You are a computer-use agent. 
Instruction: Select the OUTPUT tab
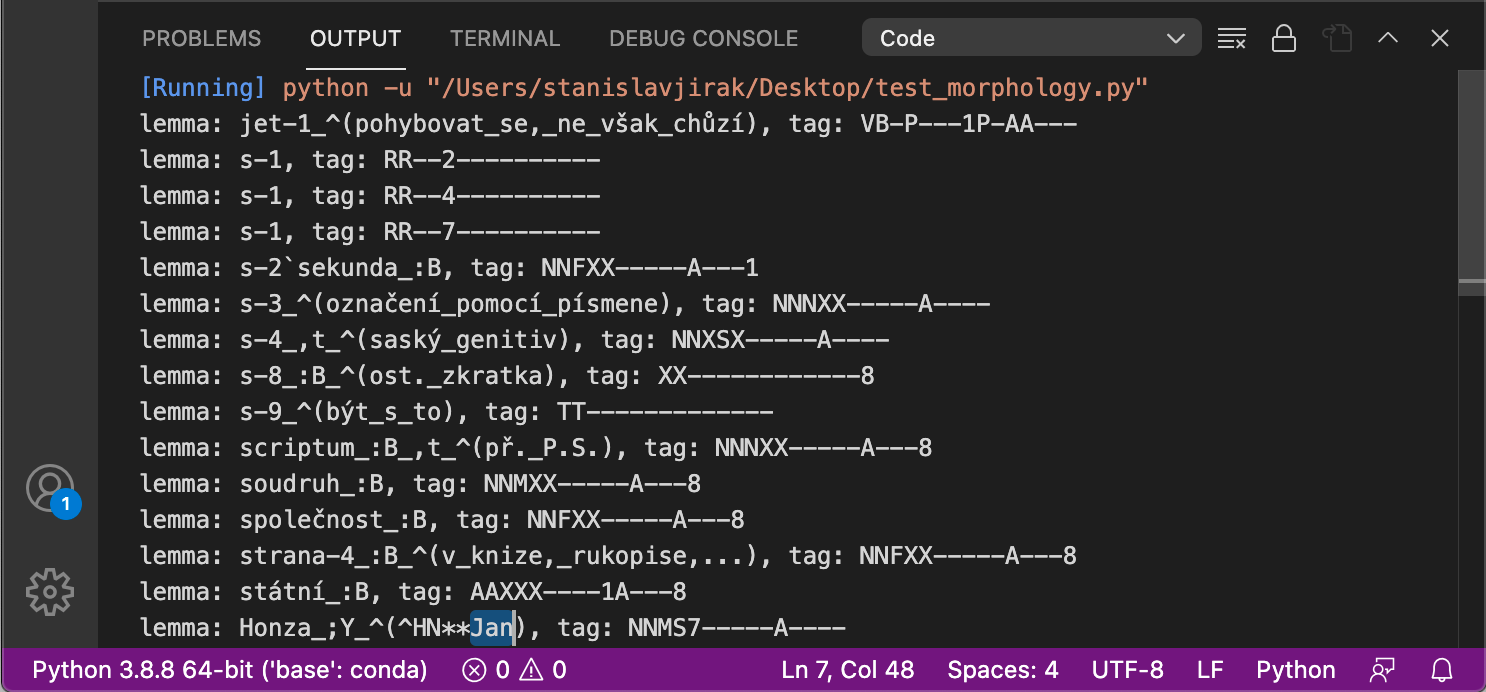tap(355, 39)
